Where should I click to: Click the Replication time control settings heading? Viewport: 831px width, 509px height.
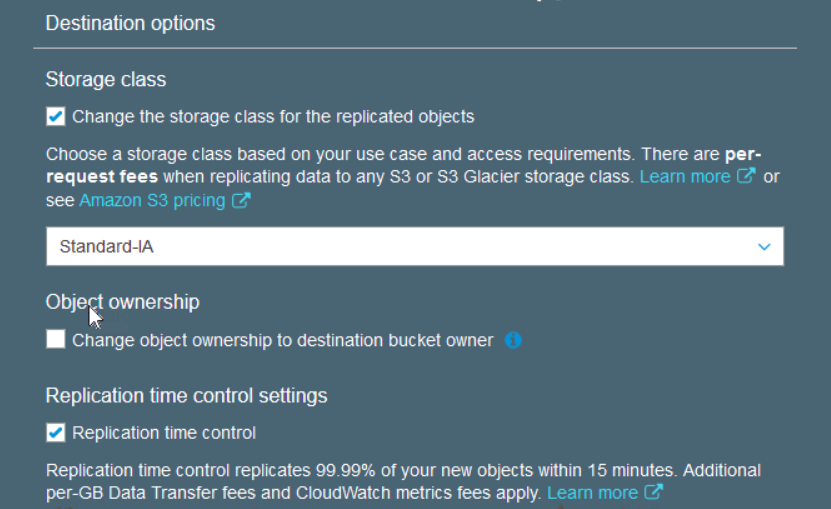pyautogui.click(x=187, y=396)
